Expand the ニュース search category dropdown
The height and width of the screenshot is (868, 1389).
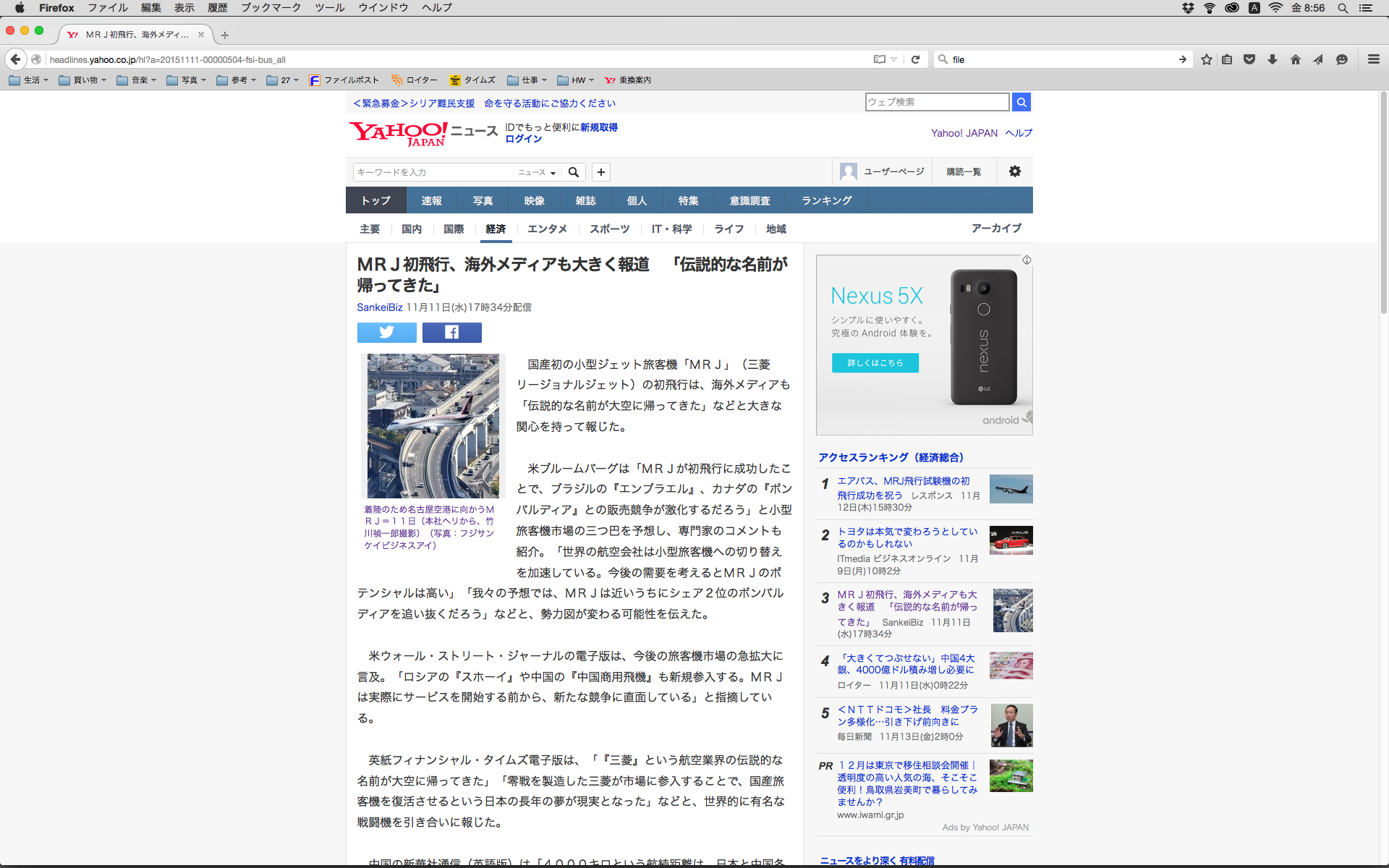click(537, 172)
